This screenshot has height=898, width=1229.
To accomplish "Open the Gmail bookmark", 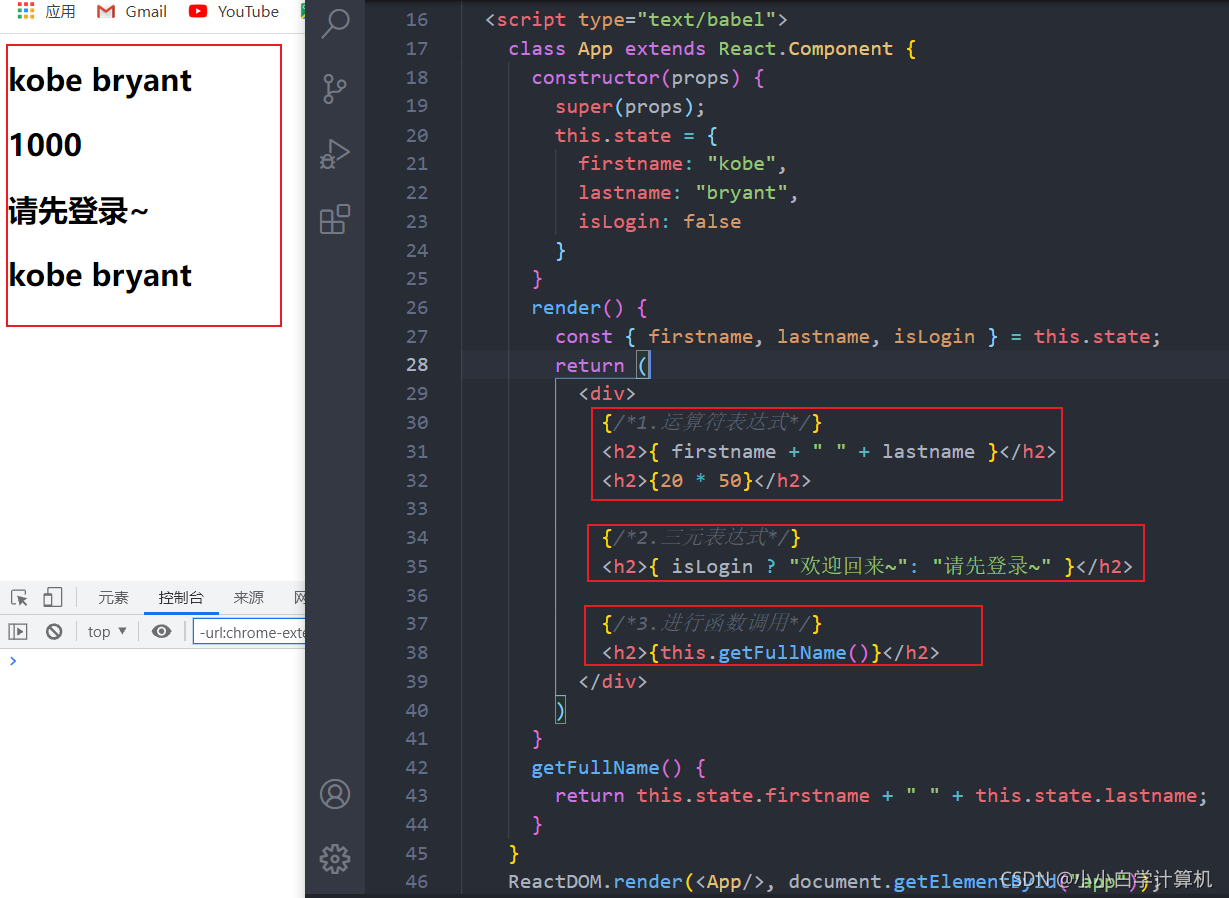I will (132, 12).
